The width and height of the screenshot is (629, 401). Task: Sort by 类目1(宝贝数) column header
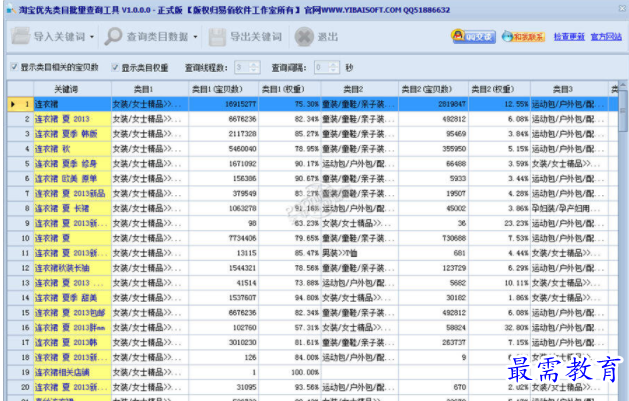coord(223,89)
